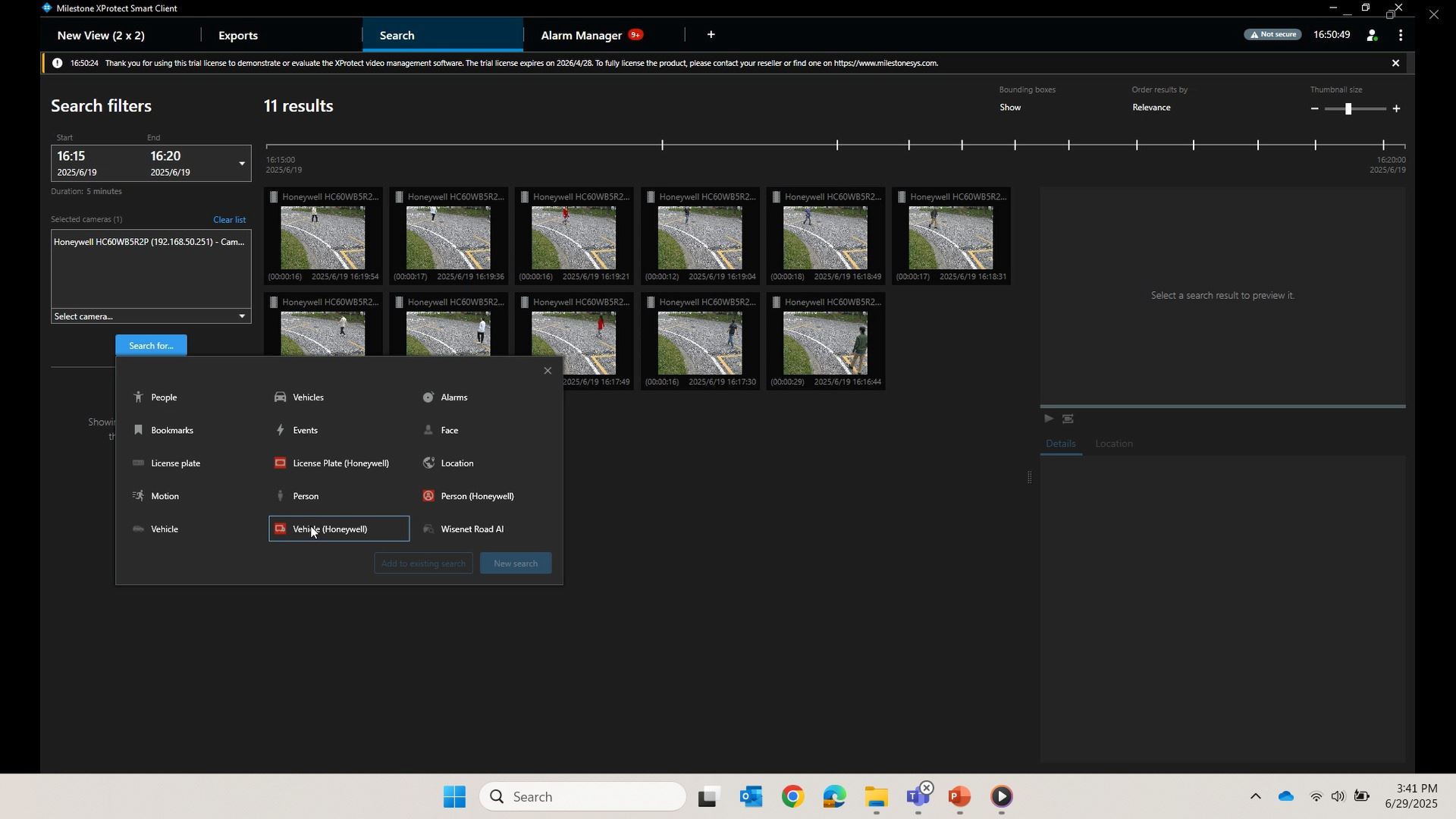Click the Not secure warning badge
The width and height of the screenshot is (1456, 819).
[x=1272, y=35]
